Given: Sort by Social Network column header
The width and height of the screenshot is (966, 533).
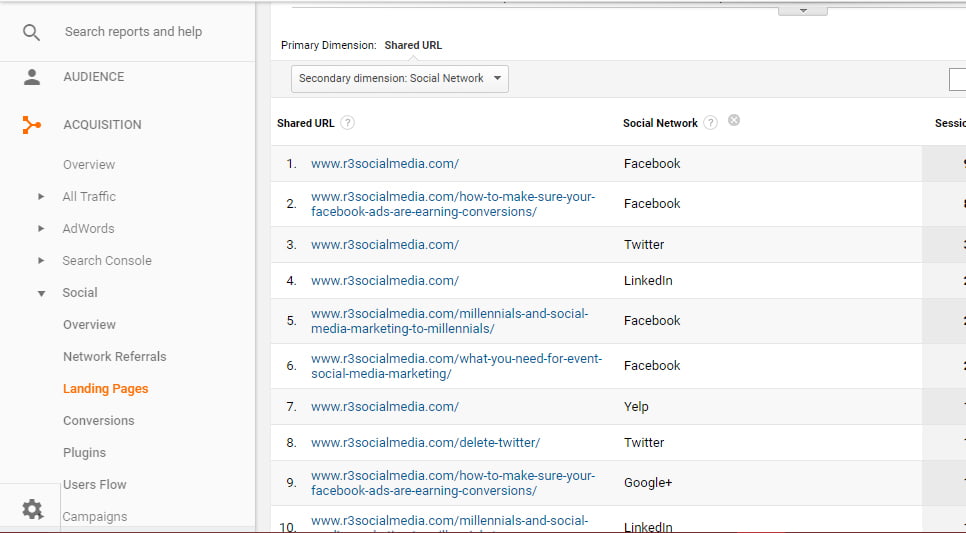Looking at the screenshot, I should pos(660,123).
